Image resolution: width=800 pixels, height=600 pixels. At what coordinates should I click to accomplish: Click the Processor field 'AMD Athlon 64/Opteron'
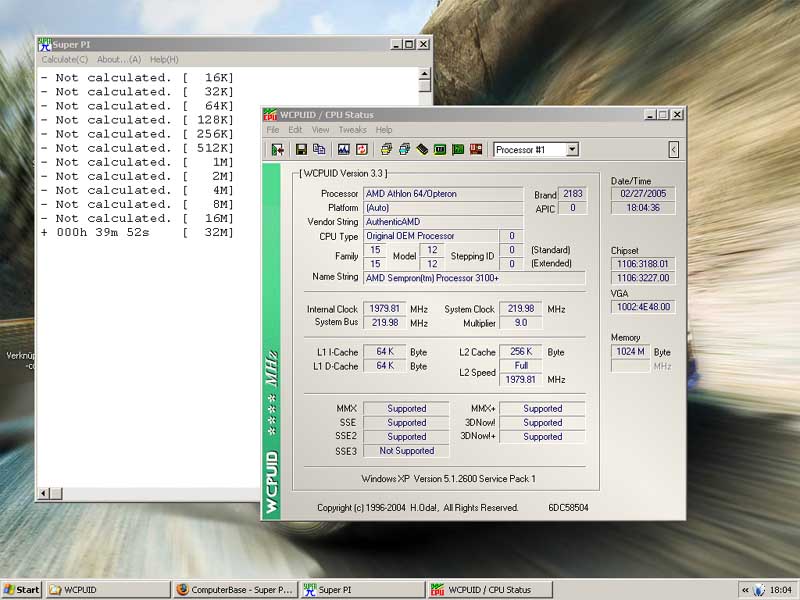(443, 194)
